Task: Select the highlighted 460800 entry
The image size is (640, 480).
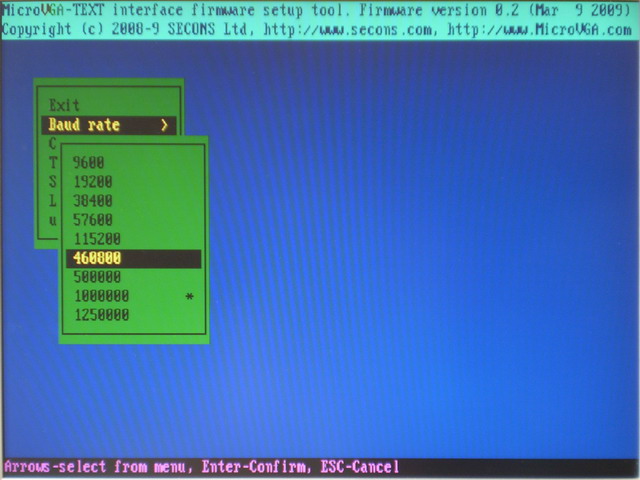Action: coord(133,258)
